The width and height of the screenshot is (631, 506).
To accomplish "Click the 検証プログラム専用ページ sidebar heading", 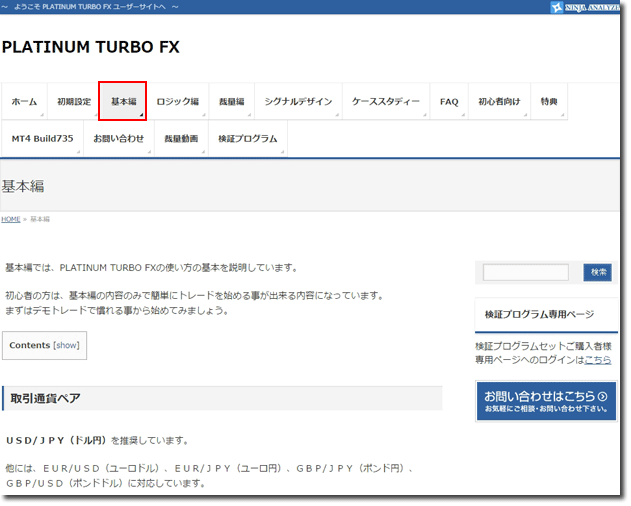I will coord(539,314).
